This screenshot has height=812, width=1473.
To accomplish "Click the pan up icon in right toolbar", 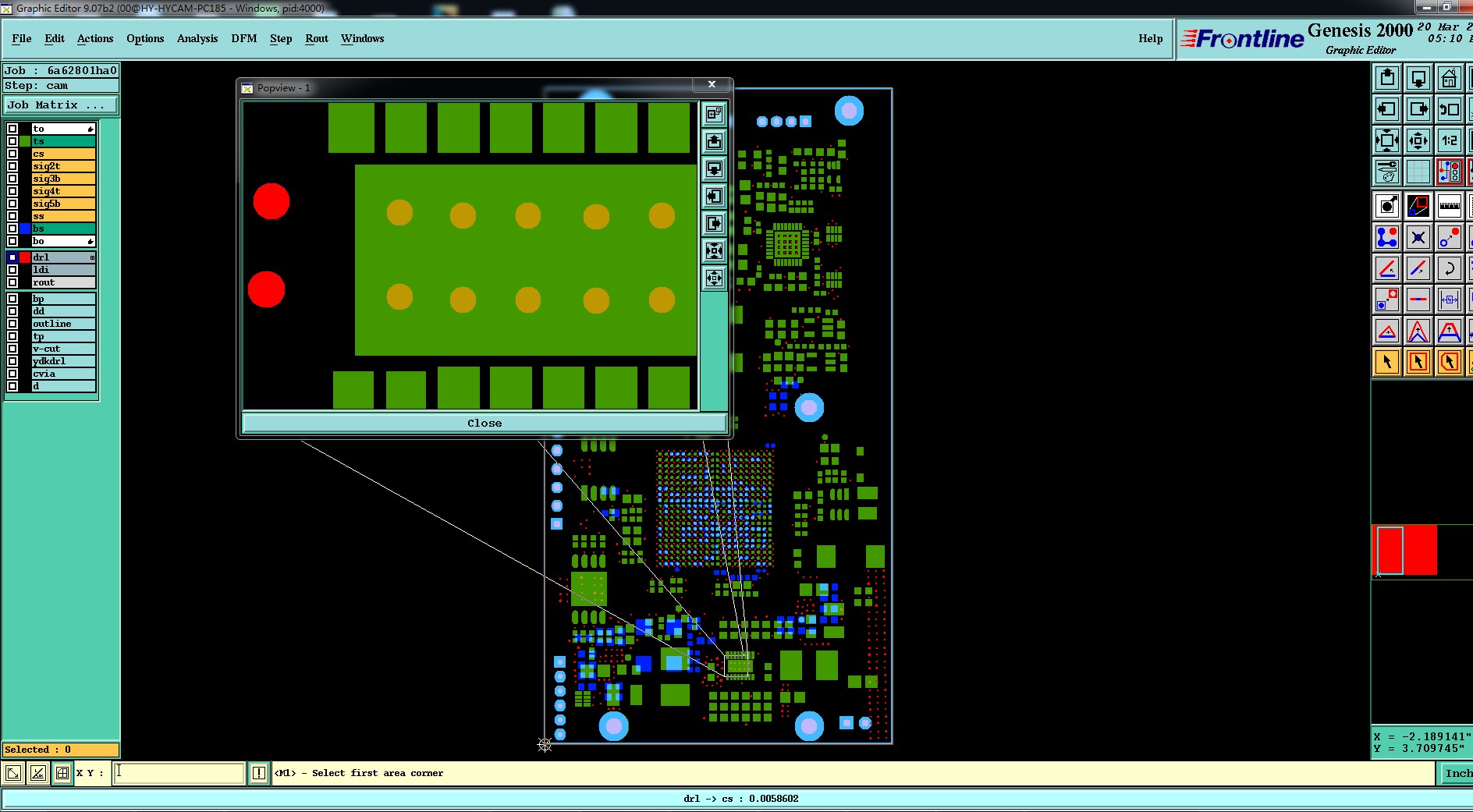I will point(1387,78).
